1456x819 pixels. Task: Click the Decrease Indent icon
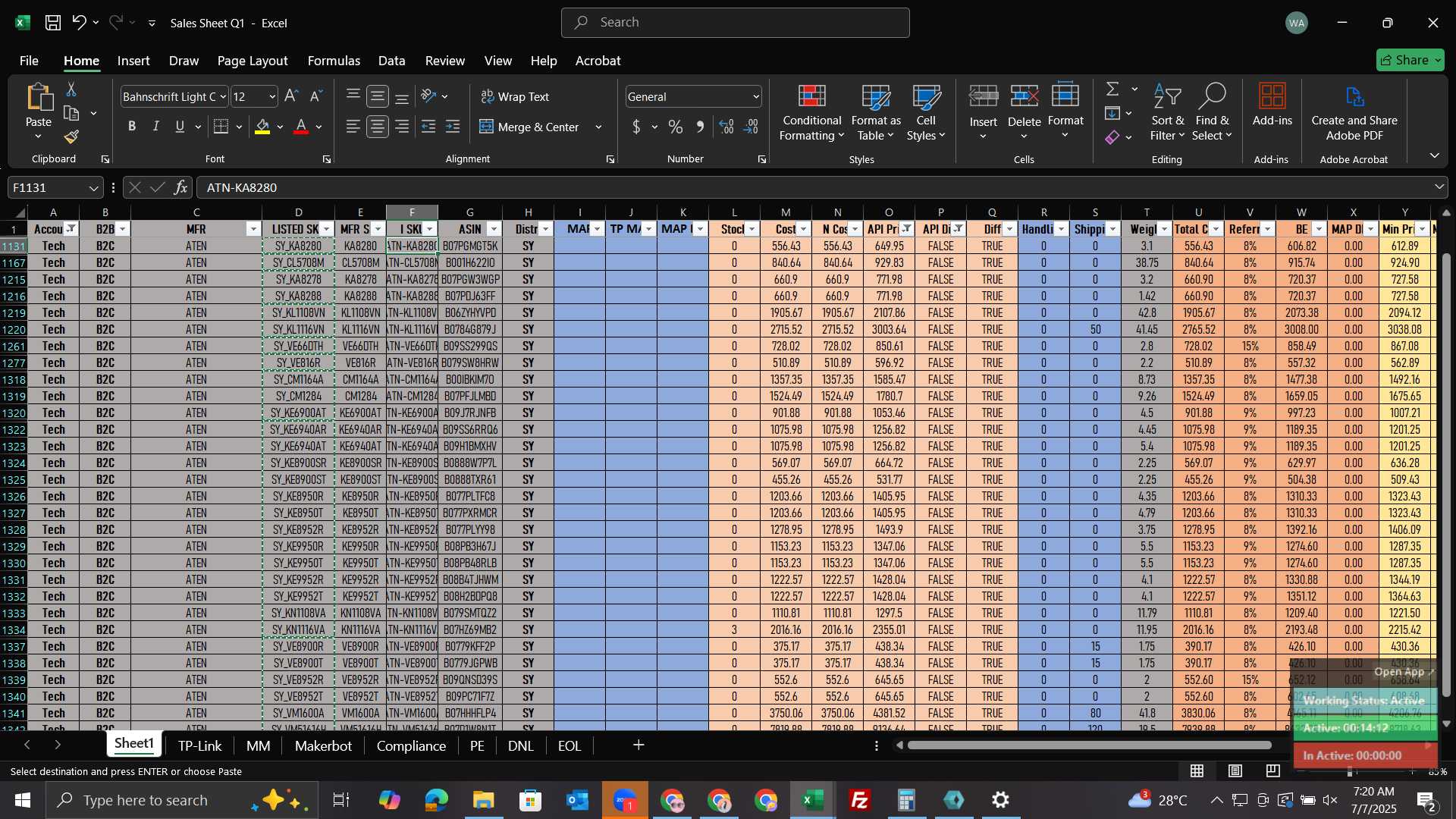[428, 127]
